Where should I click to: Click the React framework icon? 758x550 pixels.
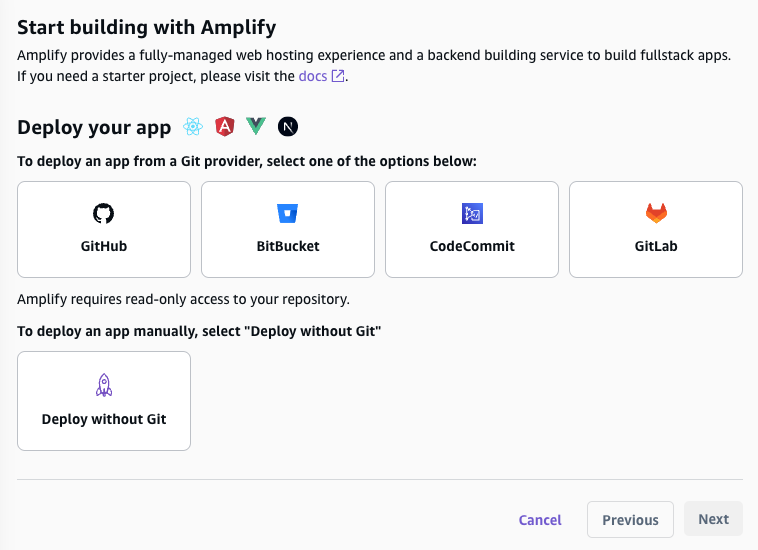[x=192, y=127]
